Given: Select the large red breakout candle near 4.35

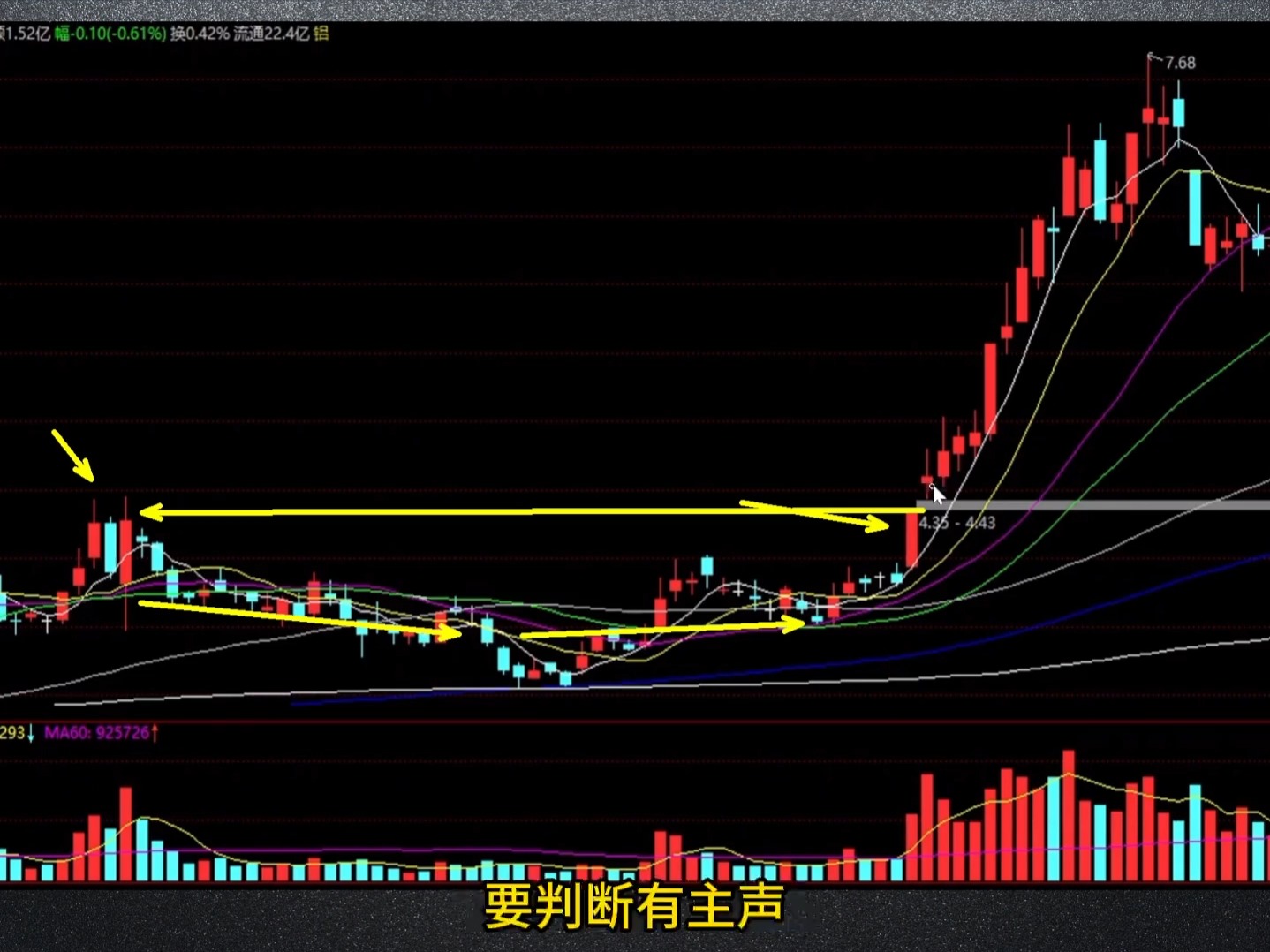Looking at the screenshot, I should click(x=911, y=539).
